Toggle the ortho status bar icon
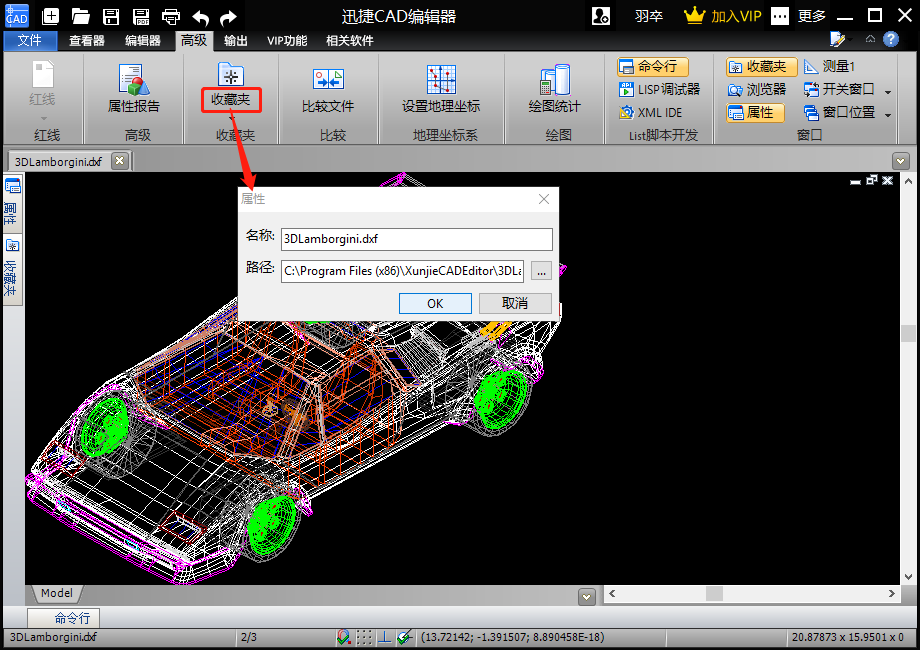This screenshot has width=920, height=650. (x=384, y=637)
